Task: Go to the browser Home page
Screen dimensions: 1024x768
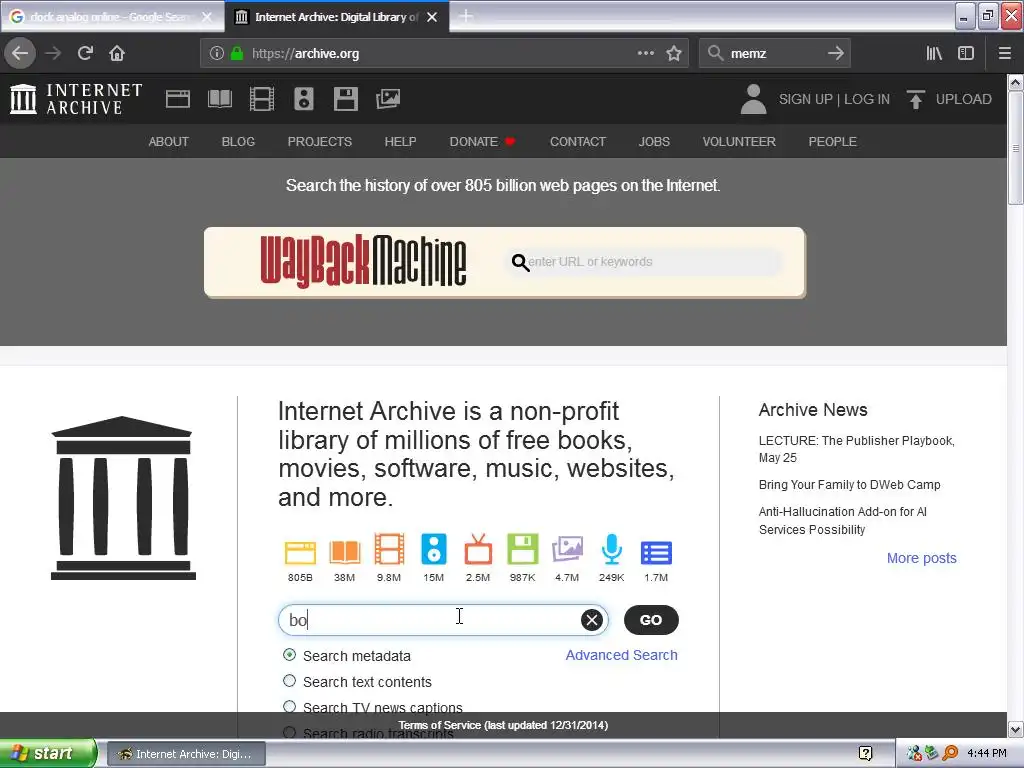Action: [117, 53]
